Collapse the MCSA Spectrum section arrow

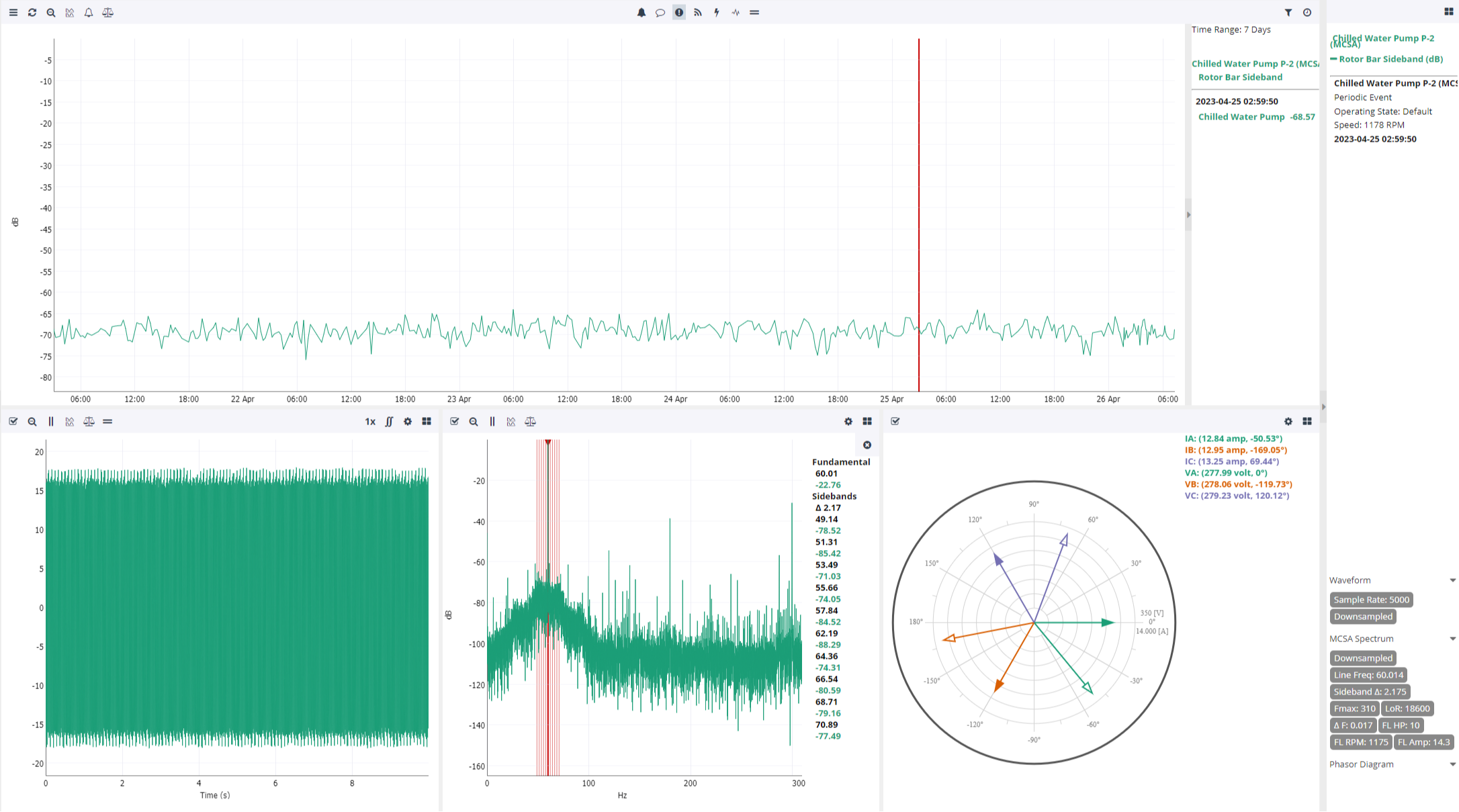coord(1452,639)
